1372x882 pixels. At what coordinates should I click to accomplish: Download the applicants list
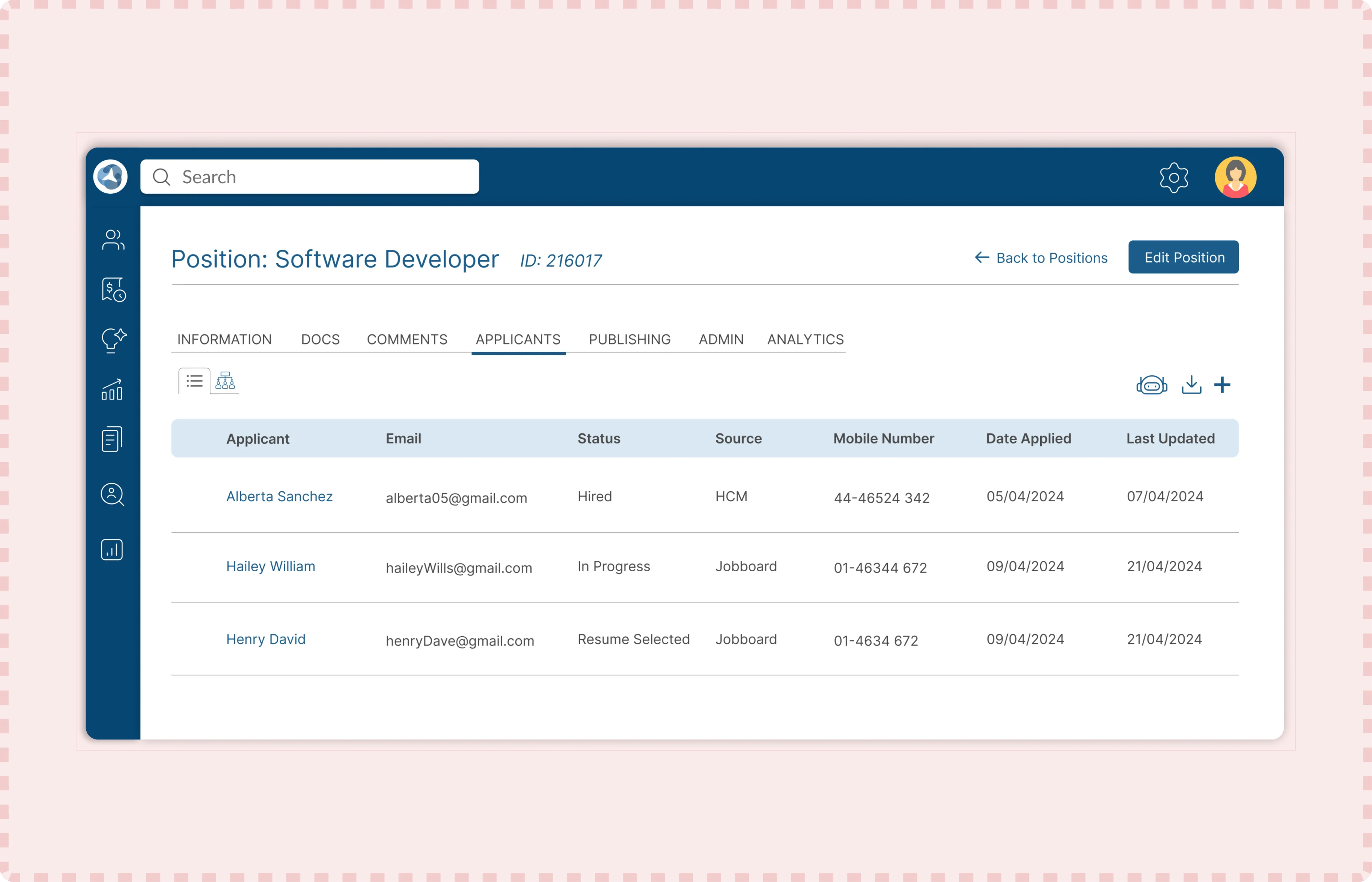coord(1191,385)
